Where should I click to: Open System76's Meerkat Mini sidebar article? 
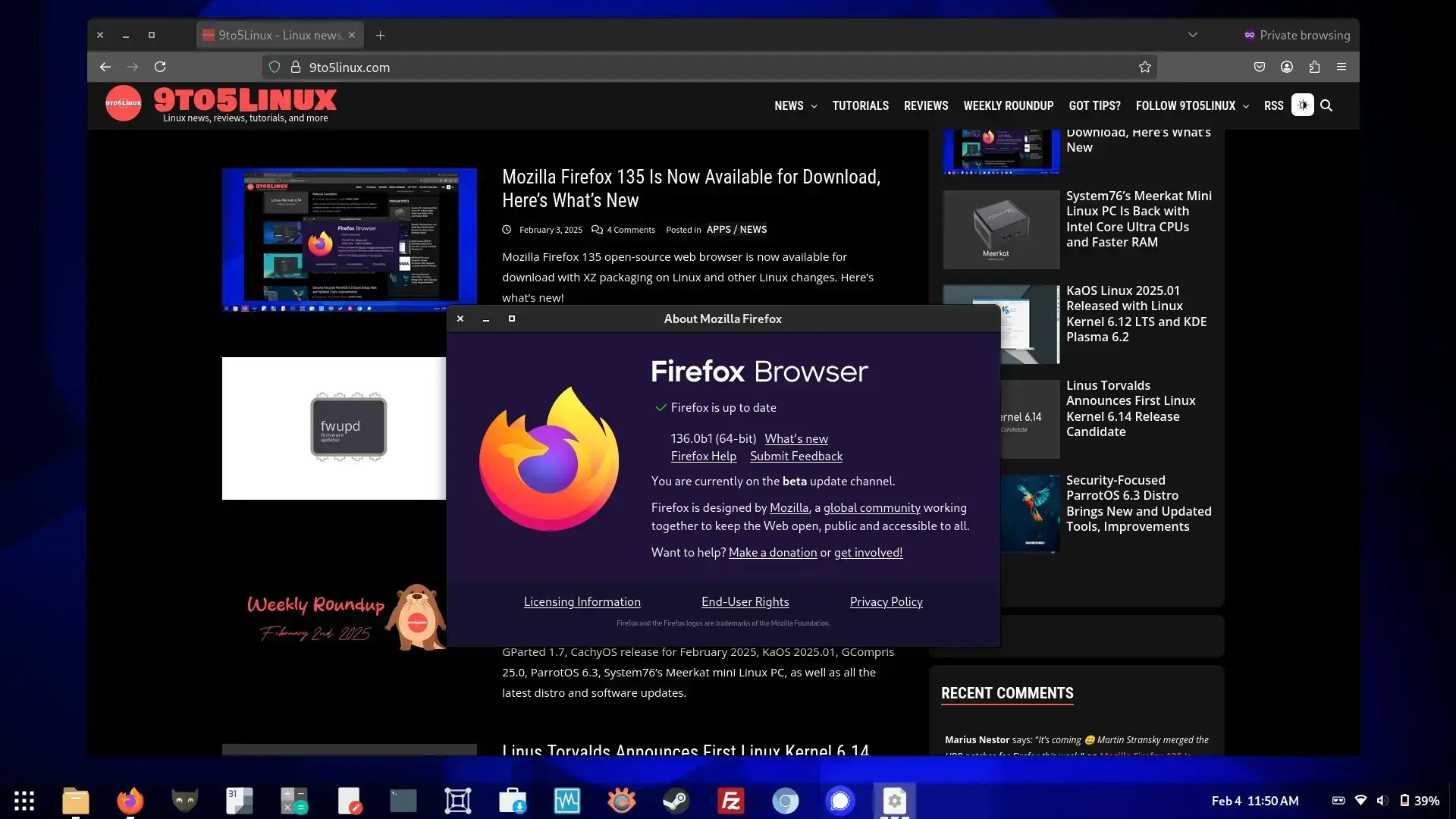1139,219
